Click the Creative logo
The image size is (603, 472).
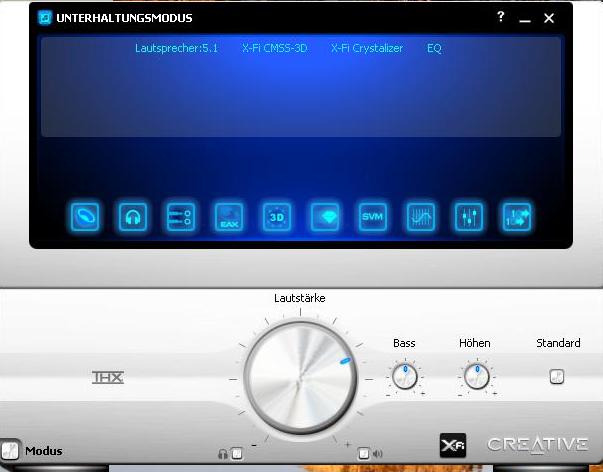click(538, 445)
